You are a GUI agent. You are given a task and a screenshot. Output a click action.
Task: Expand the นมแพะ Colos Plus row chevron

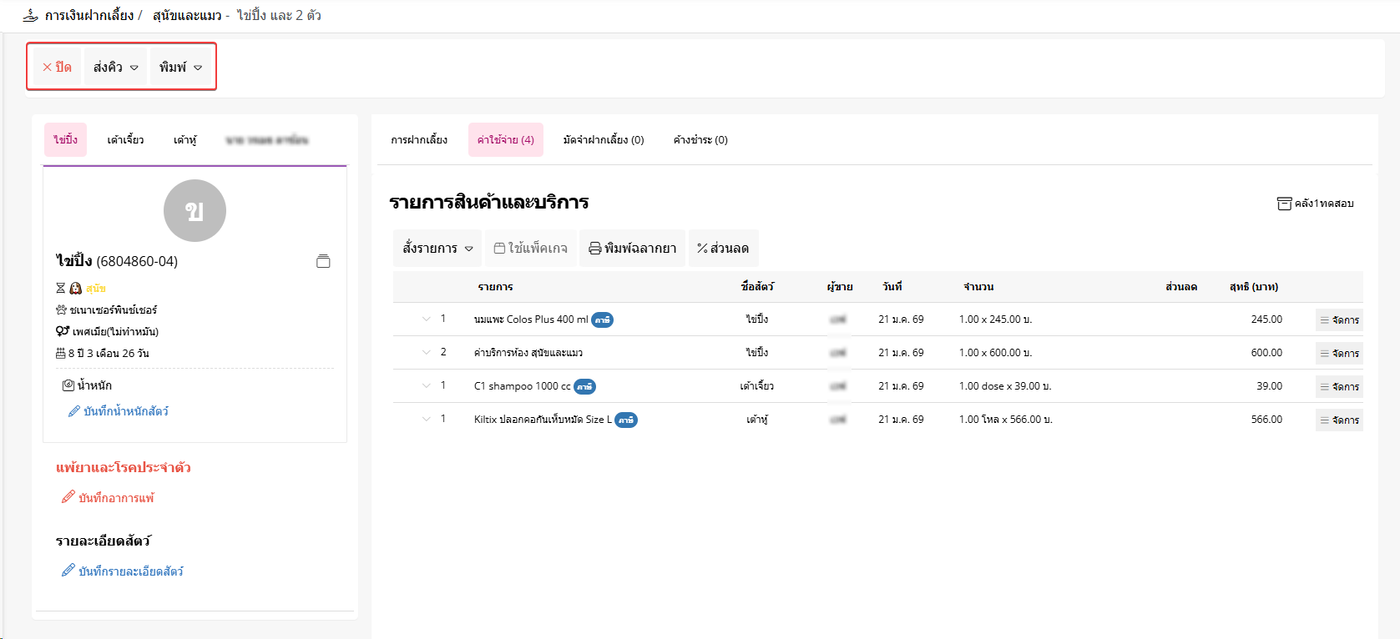[426, 319]
